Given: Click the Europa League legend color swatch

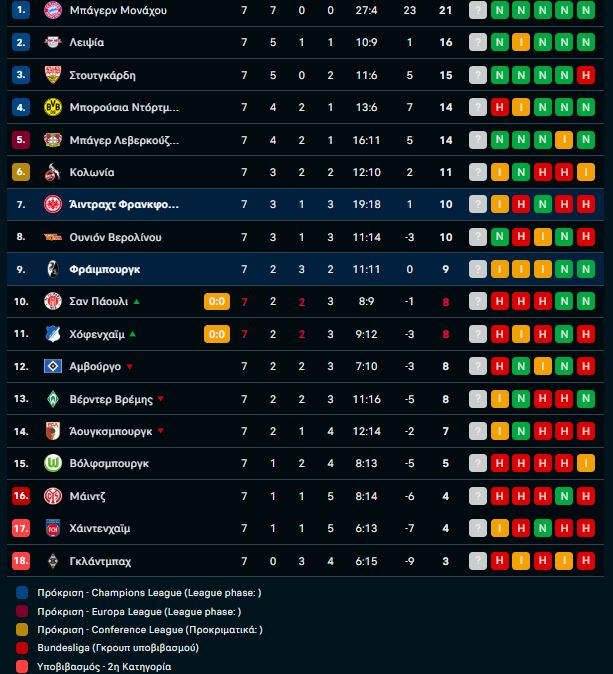Looking at the screenshot, I should click(x=22, y=611).
